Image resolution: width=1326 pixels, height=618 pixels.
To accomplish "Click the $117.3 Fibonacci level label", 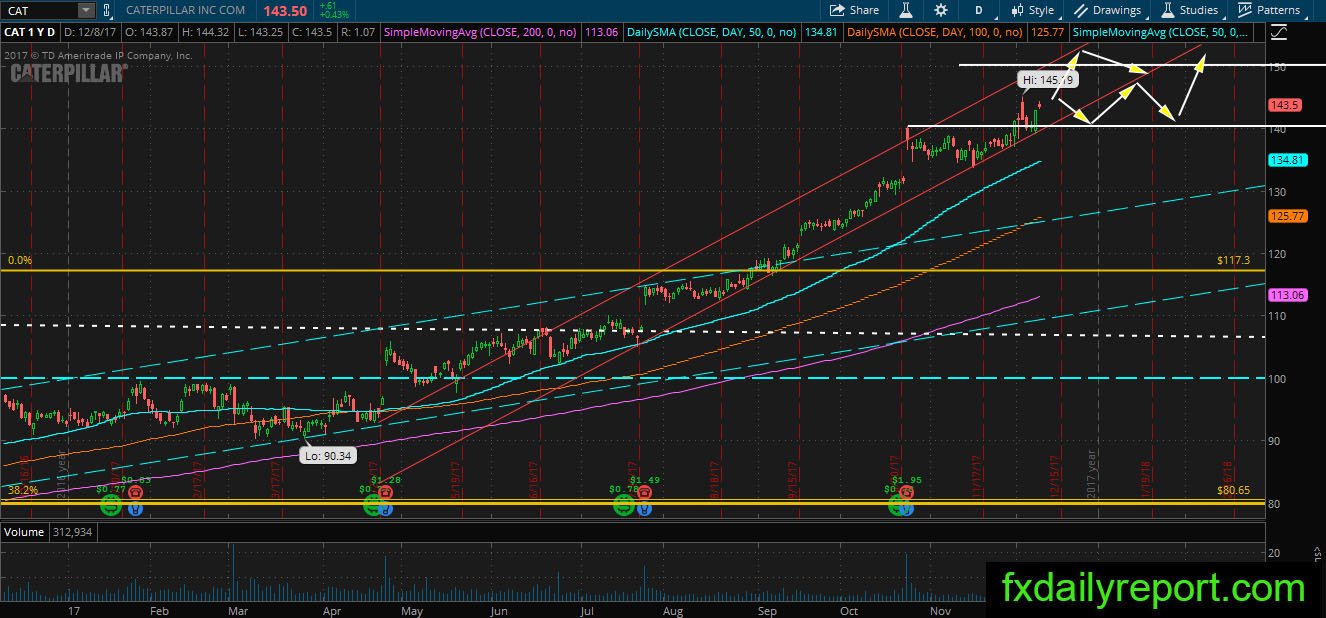I will tap(1233, 260).
